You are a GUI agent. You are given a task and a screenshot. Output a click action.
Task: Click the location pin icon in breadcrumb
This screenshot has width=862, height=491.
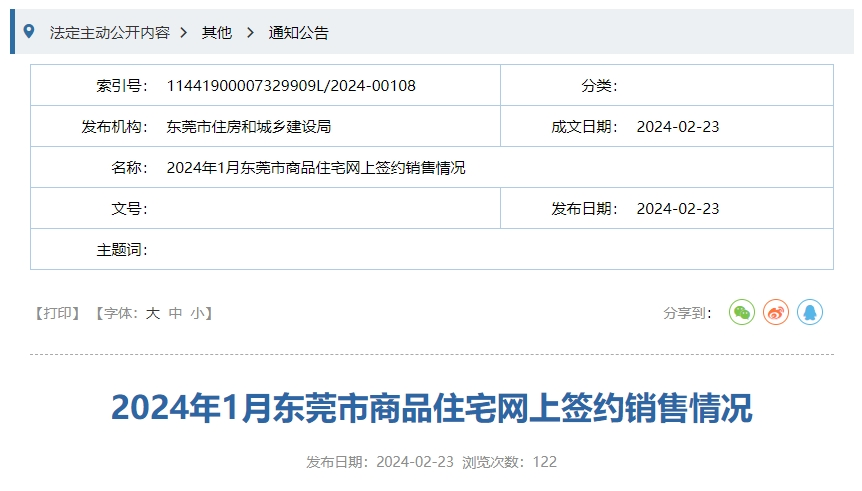(29, 32)
